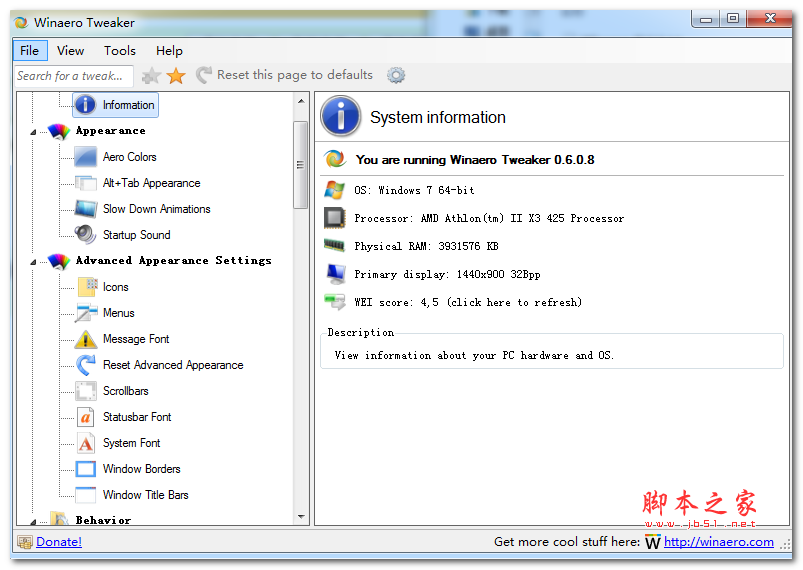Click the Message Font warning icon
This screenshot has width=803, height=570.
[86, 339]
